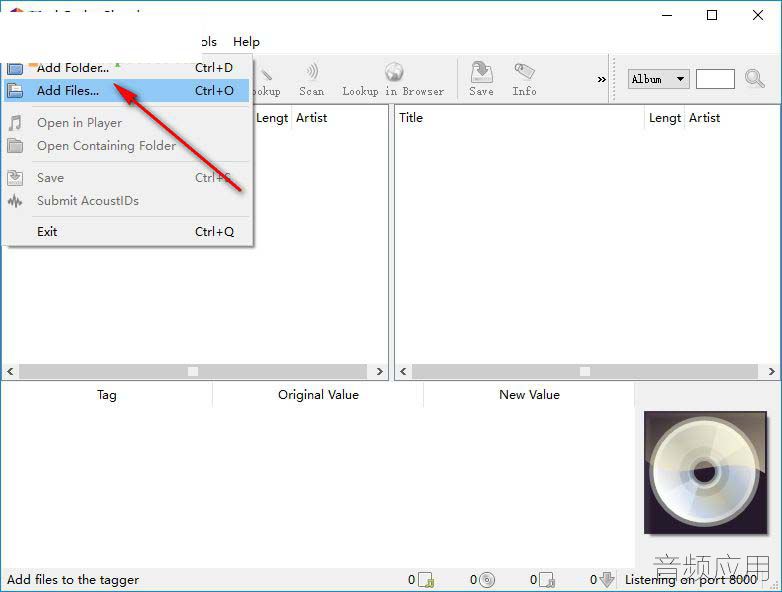Minimize the application window
The image size is (782, 592).
[667, 15]
